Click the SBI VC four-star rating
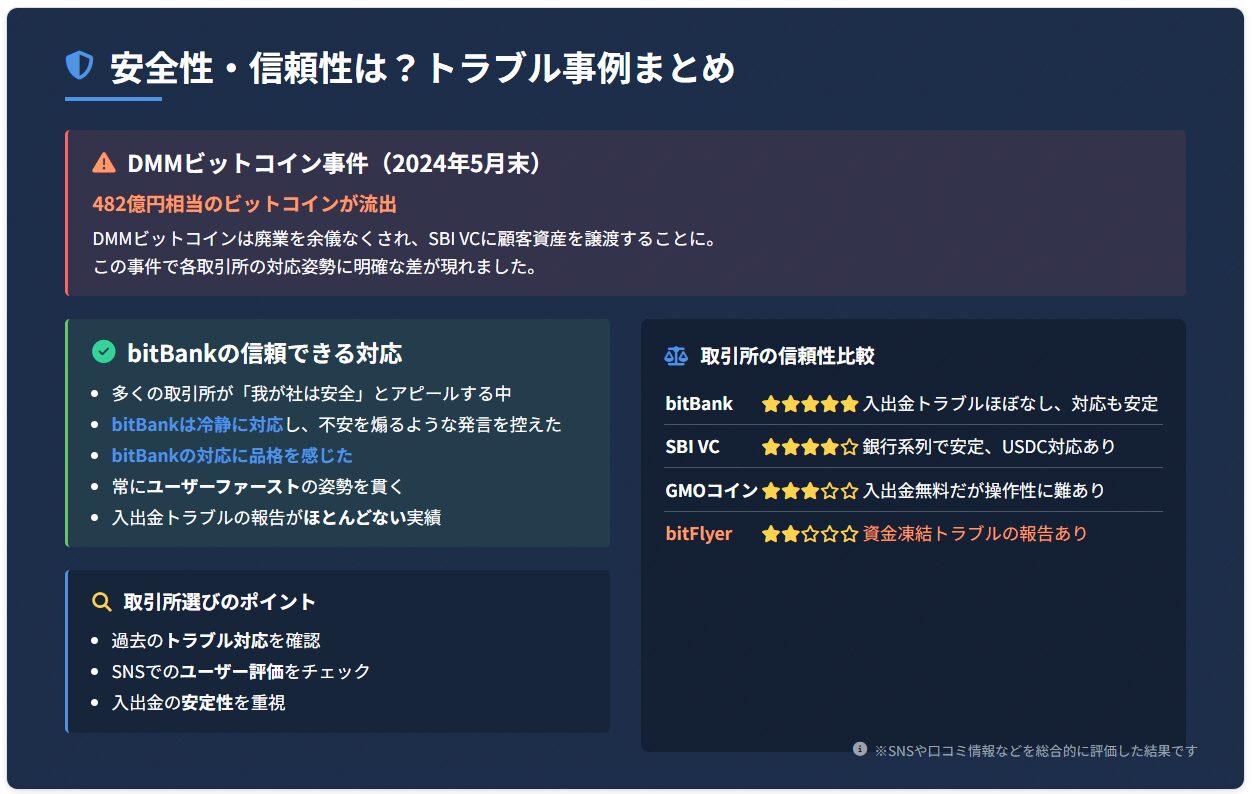 (x=810, y=447)
